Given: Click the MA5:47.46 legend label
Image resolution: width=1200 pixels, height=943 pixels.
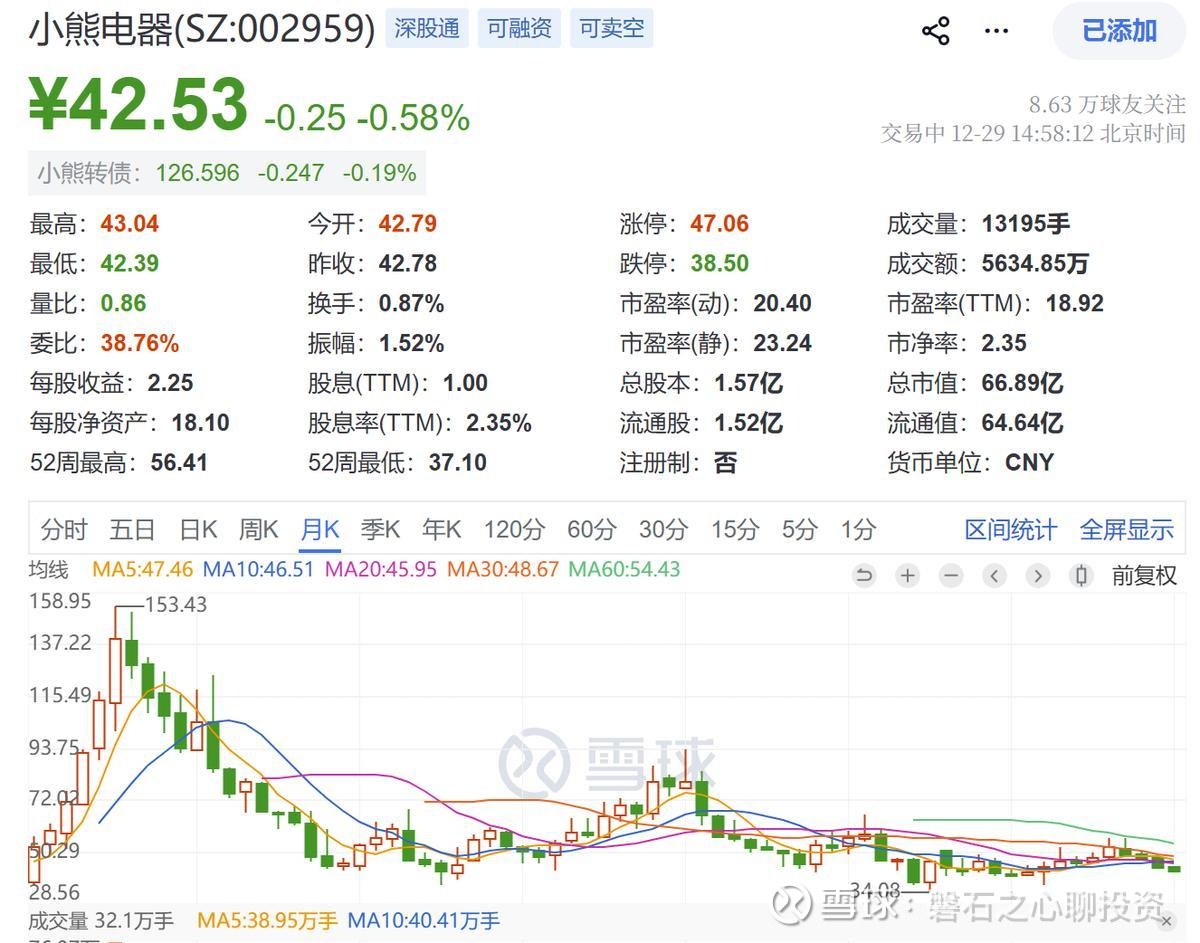Looking at the screenshot, I should click(x=143, y=570).
